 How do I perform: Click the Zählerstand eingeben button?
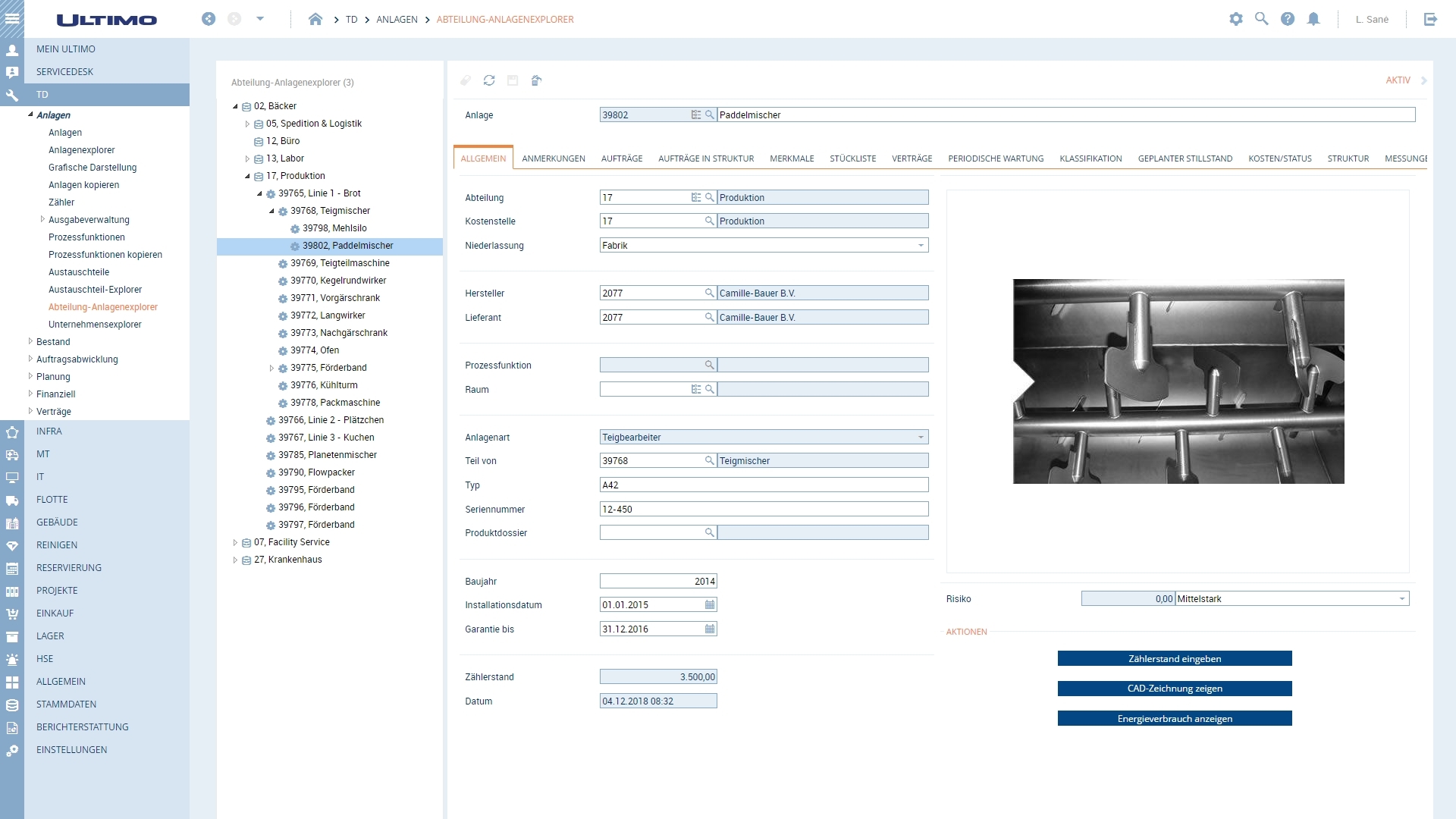(x=1174, y=658)
